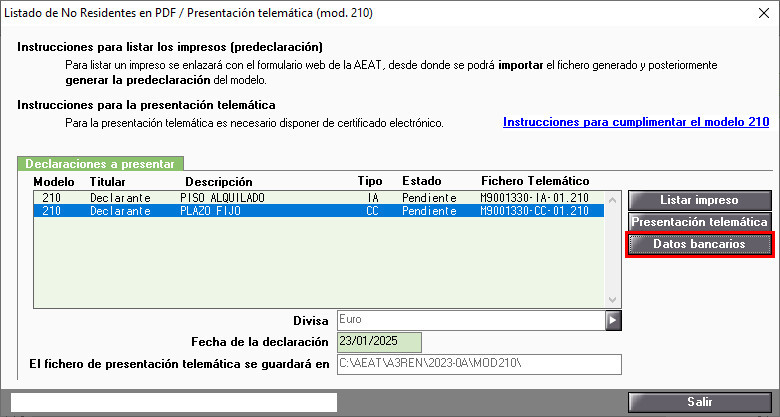Click the Pendiente status of PLAZO FIJO
This screenshot has width=780, height=417.
tap(429, 210)
